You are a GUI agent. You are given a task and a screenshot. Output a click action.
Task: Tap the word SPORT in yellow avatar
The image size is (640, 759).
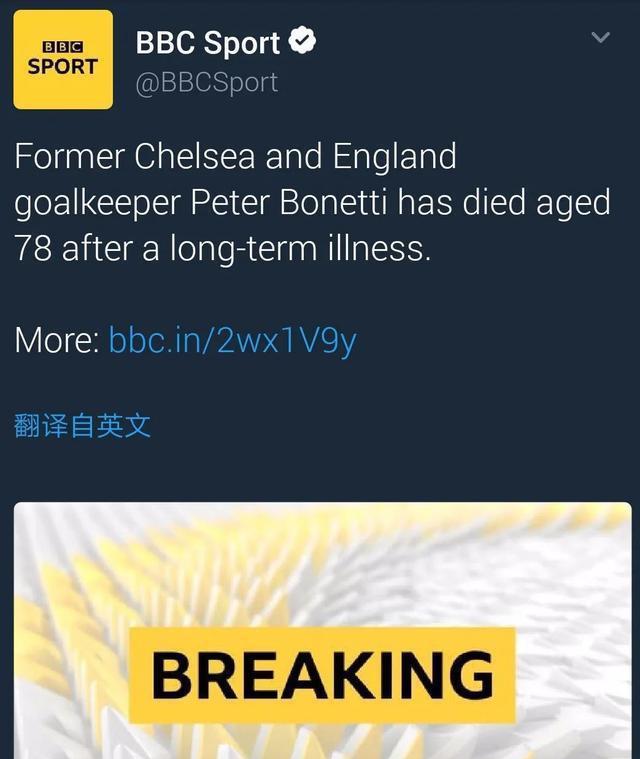tap(63, 67)
